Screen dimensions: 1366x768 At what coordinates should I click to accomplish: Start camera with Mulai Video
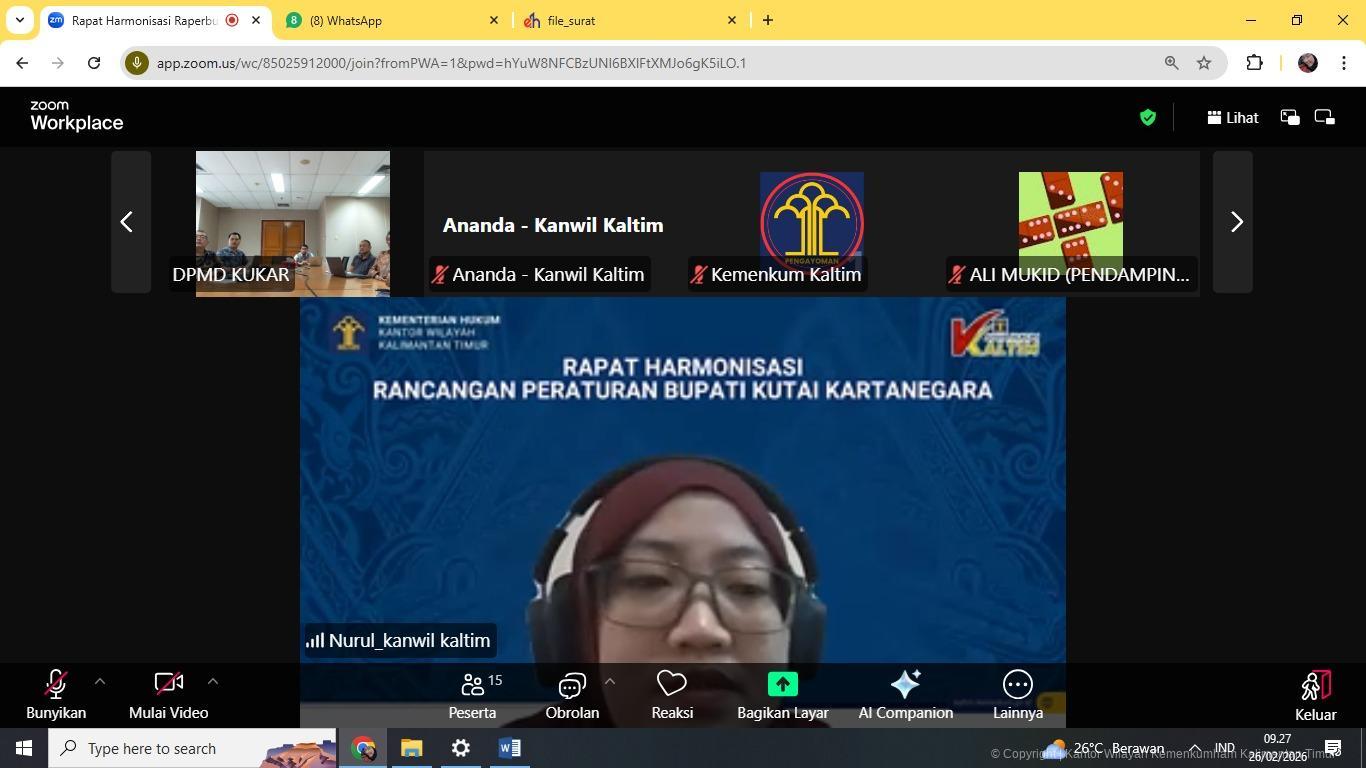click(x=168, y=694)
